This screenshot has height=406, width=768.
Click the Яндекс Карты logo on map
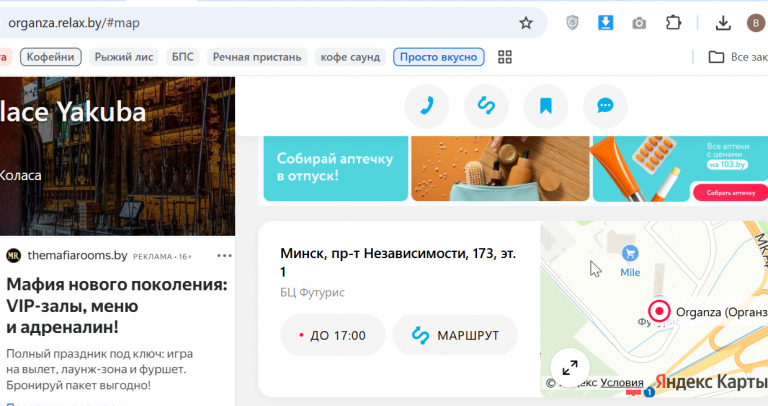point(711,382)
